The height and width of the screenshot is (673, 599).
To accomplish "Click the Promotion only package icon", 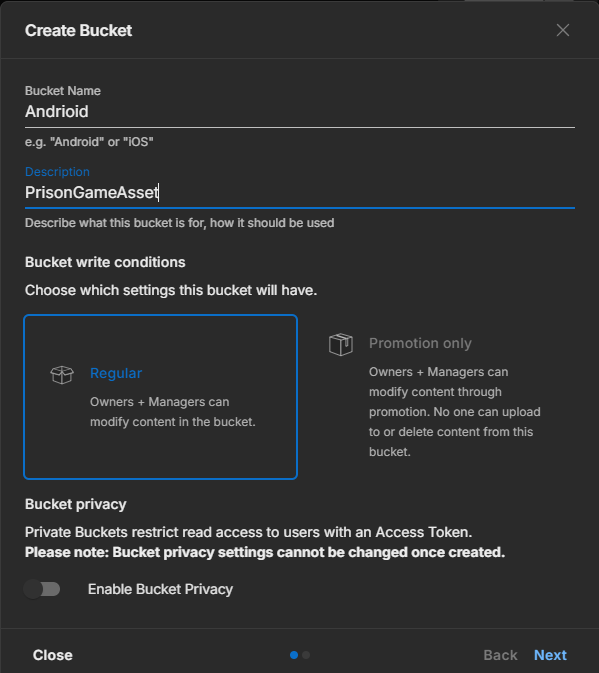I will pos(341,344).
